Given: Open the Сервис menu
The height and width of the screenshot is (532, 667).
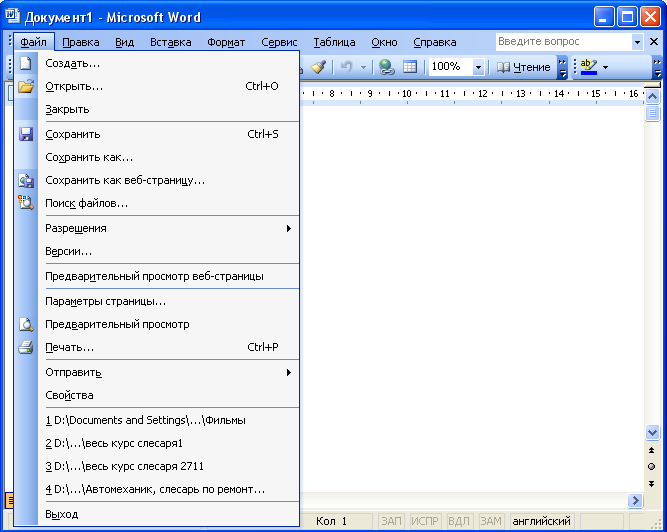Looking at the screenshot, I should (279, 42).
